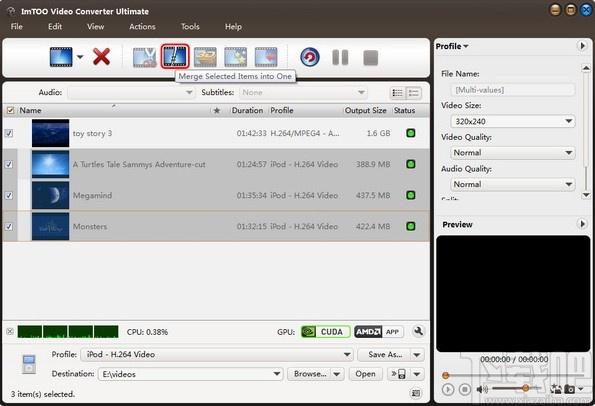Toggle the select-all checkbox in Name header

pyautogui.click(x=10, y=110)
